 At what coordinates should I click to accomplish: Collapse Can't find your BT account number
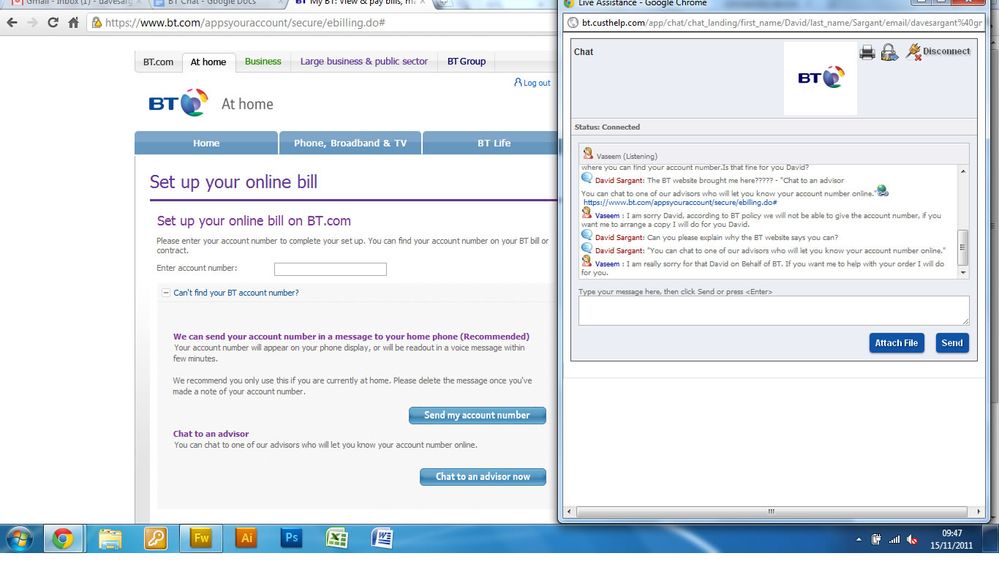tap(166, 292)
